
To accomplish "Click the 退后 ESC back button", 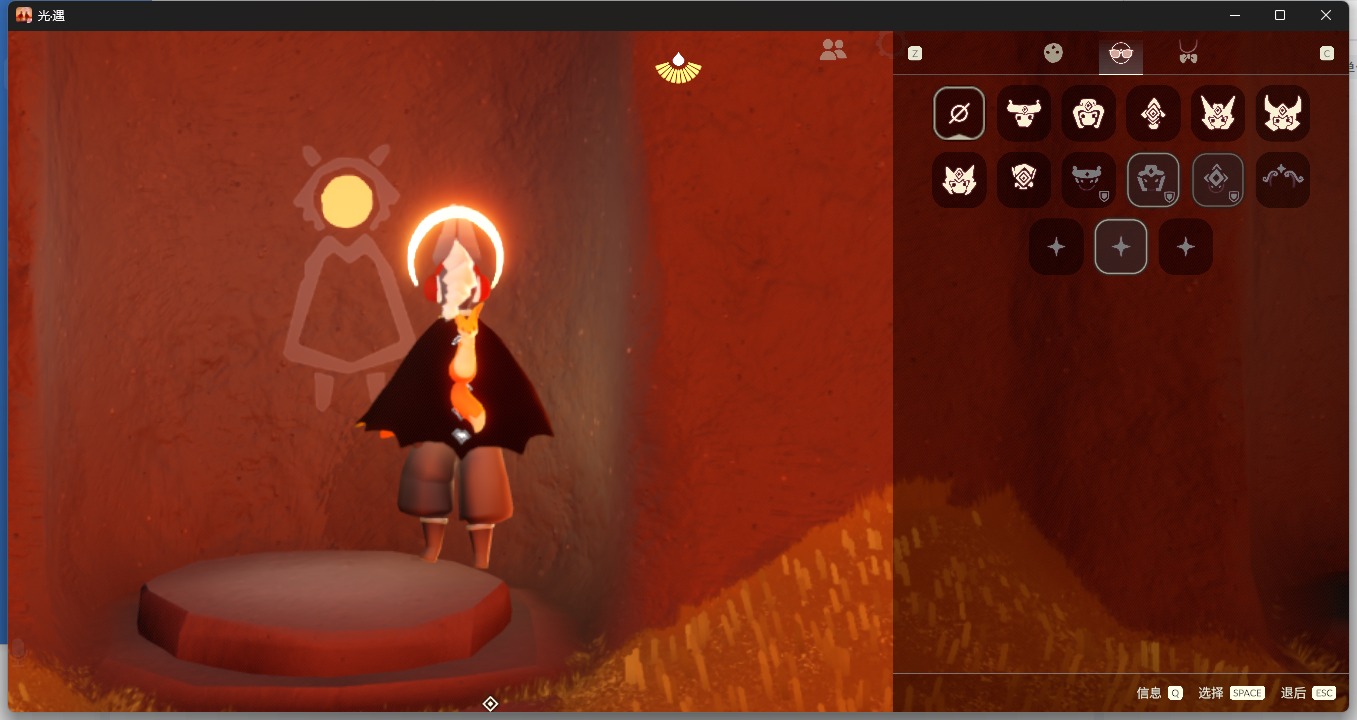I will pyautogui.click(x=1308, y=693).
